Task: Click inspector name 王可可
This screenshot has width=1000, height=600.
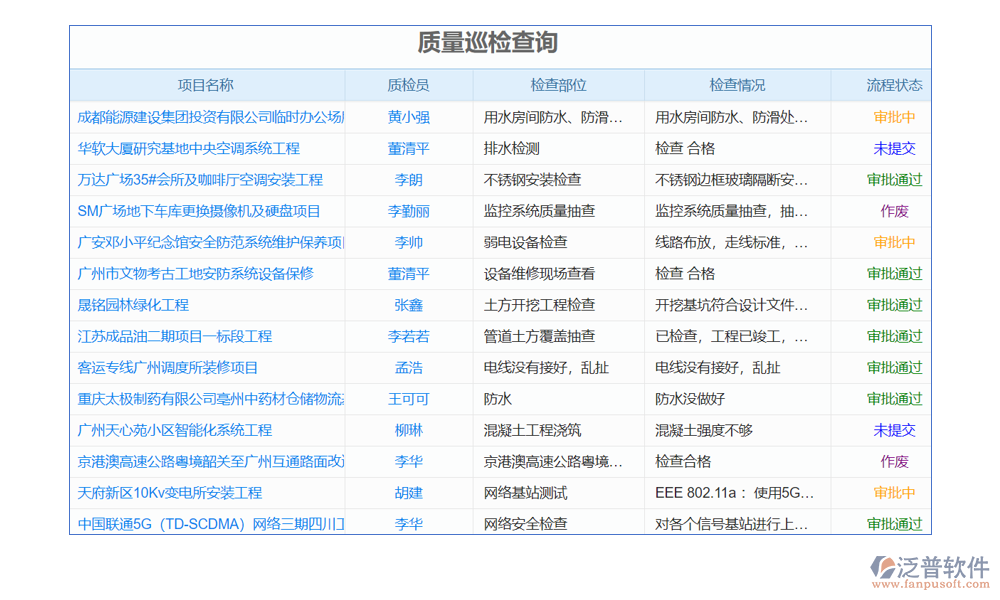Action: [408, 399]
